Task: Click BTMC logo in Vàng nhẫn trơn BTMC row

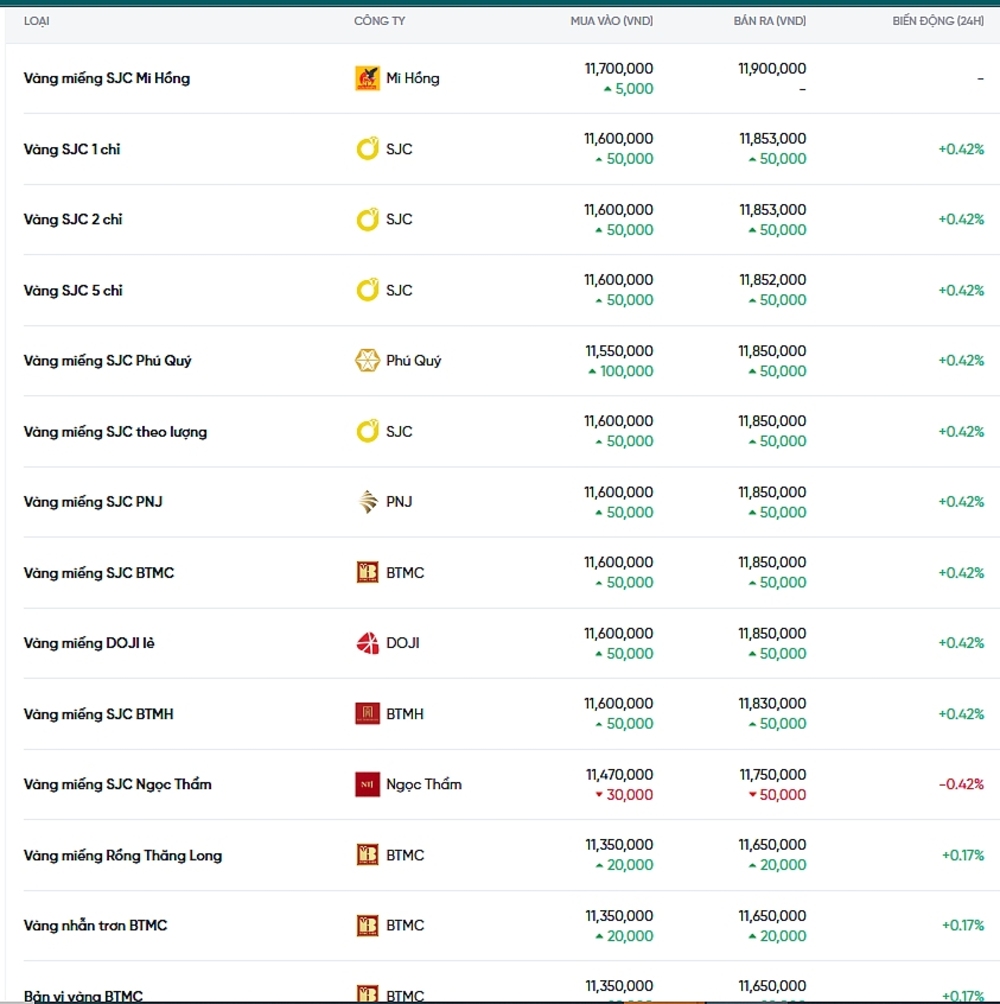Action: pos(367,926)
